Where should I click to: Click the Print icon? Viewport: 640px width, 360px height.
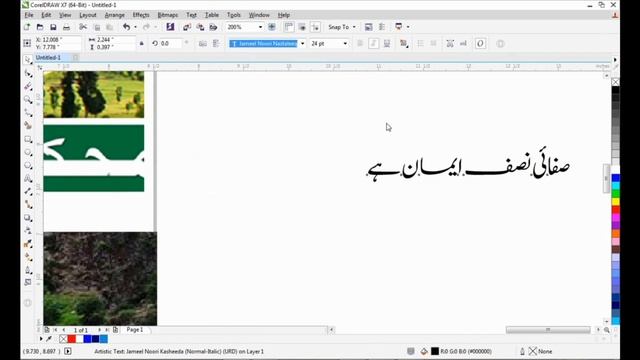coord(66,27)
